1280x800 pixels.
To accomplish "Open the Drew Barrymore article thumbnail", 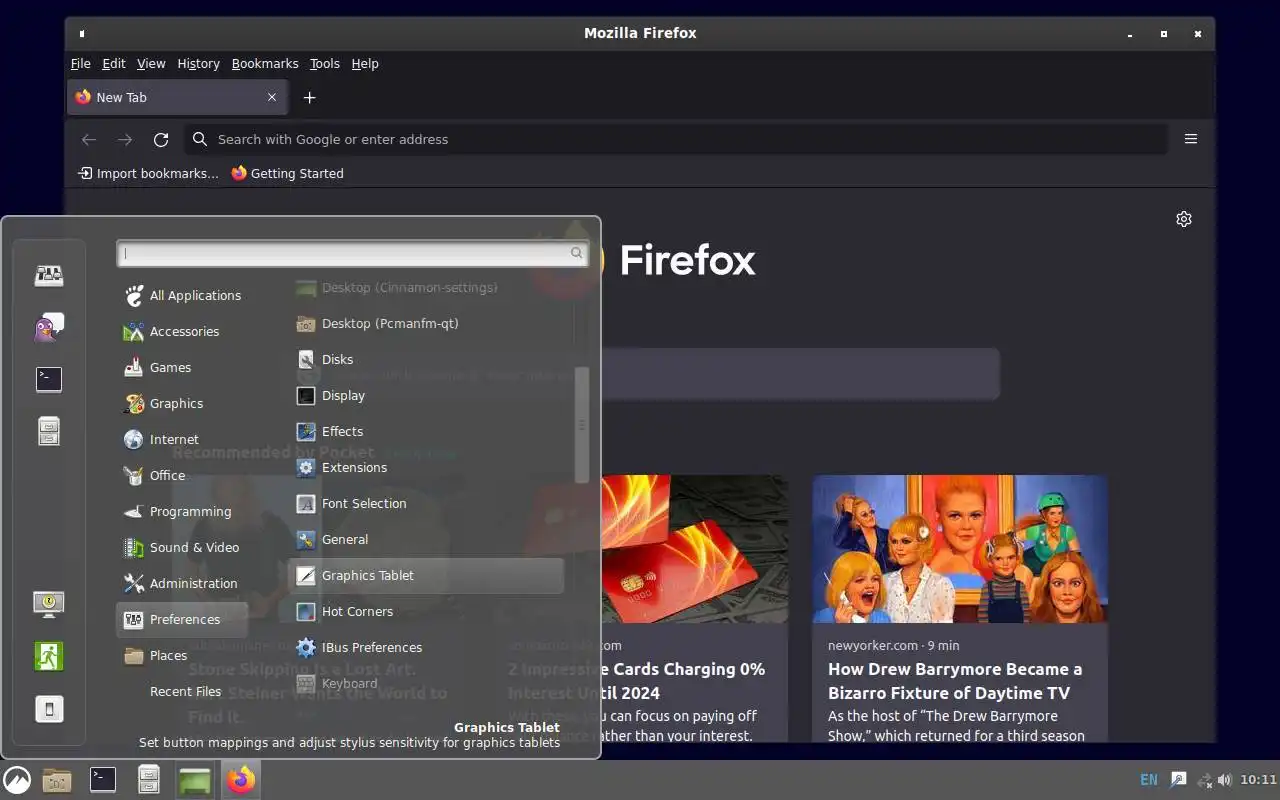I will (x=960, y=549).
